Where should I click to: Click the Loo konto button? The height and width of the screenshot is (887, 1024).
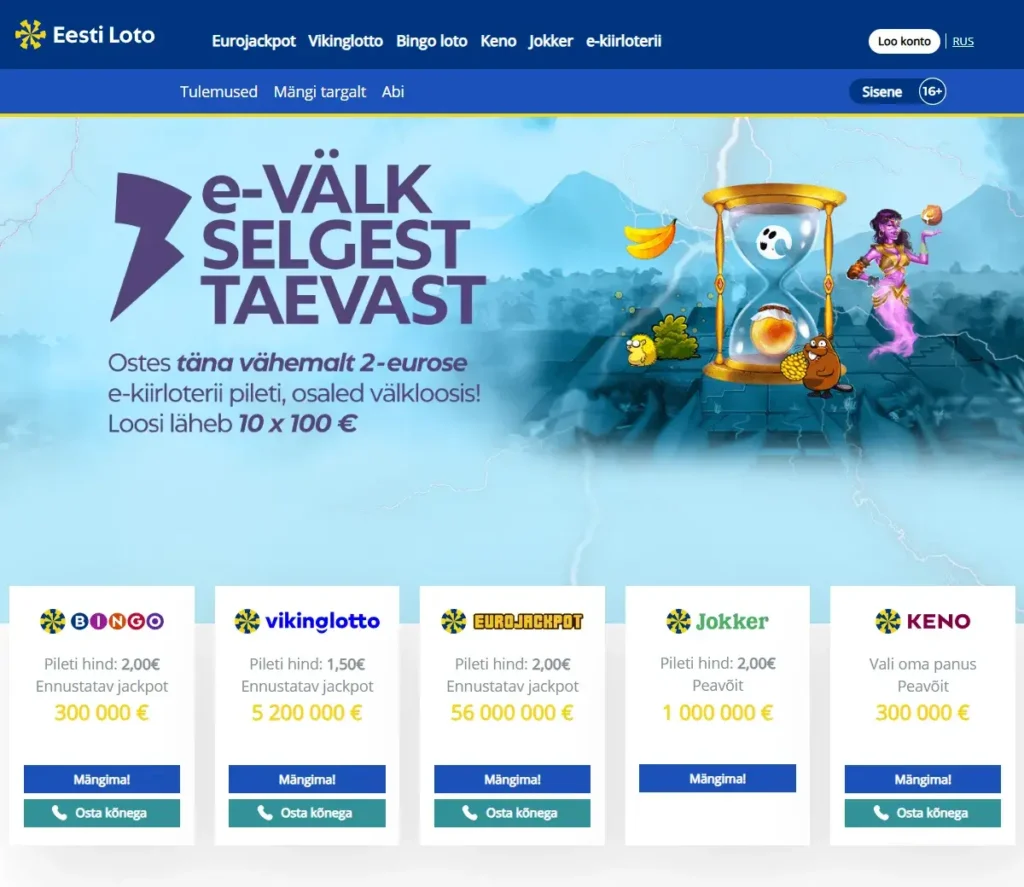(x=904, y=41)
